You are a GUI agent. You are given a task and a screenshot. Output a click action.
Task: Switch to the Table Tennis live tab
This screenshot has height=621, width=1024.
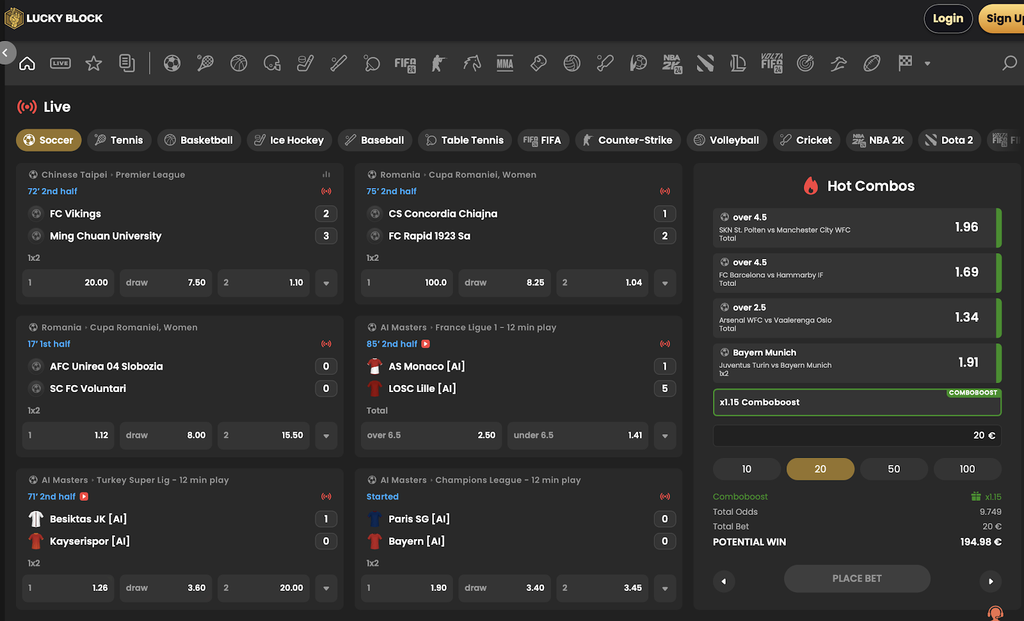(x=464, y=140)
